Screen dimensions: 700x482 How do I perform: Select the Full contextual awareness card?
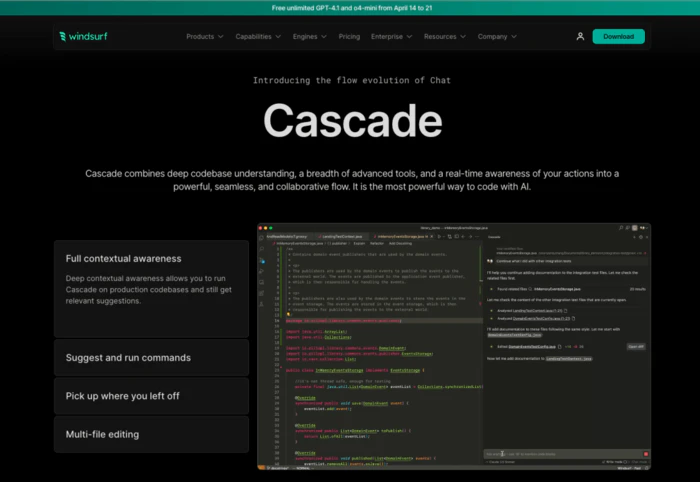[151, 289]
